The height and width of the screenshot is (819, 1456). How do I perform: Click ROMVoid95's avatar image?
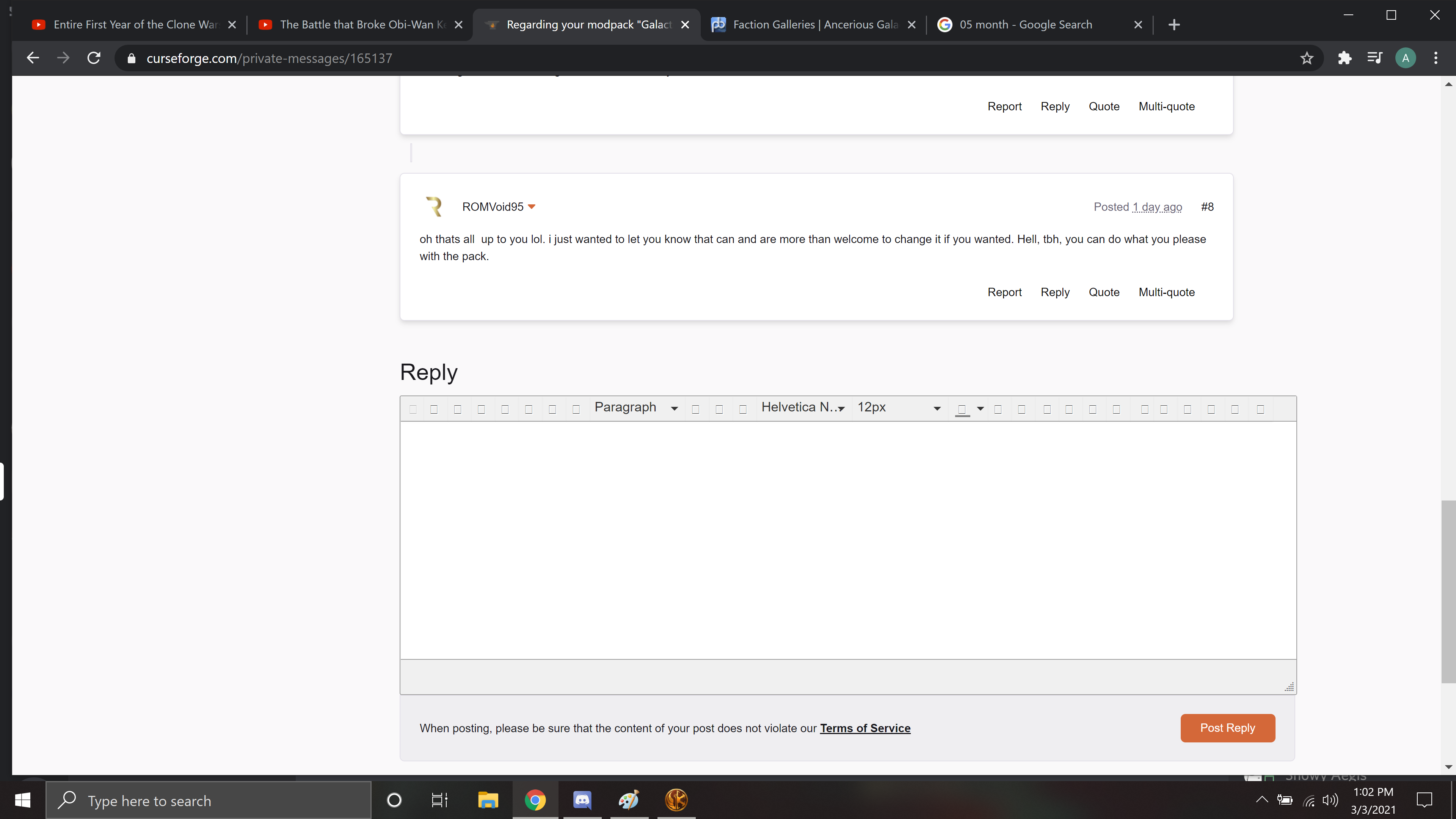click(434, 206)
